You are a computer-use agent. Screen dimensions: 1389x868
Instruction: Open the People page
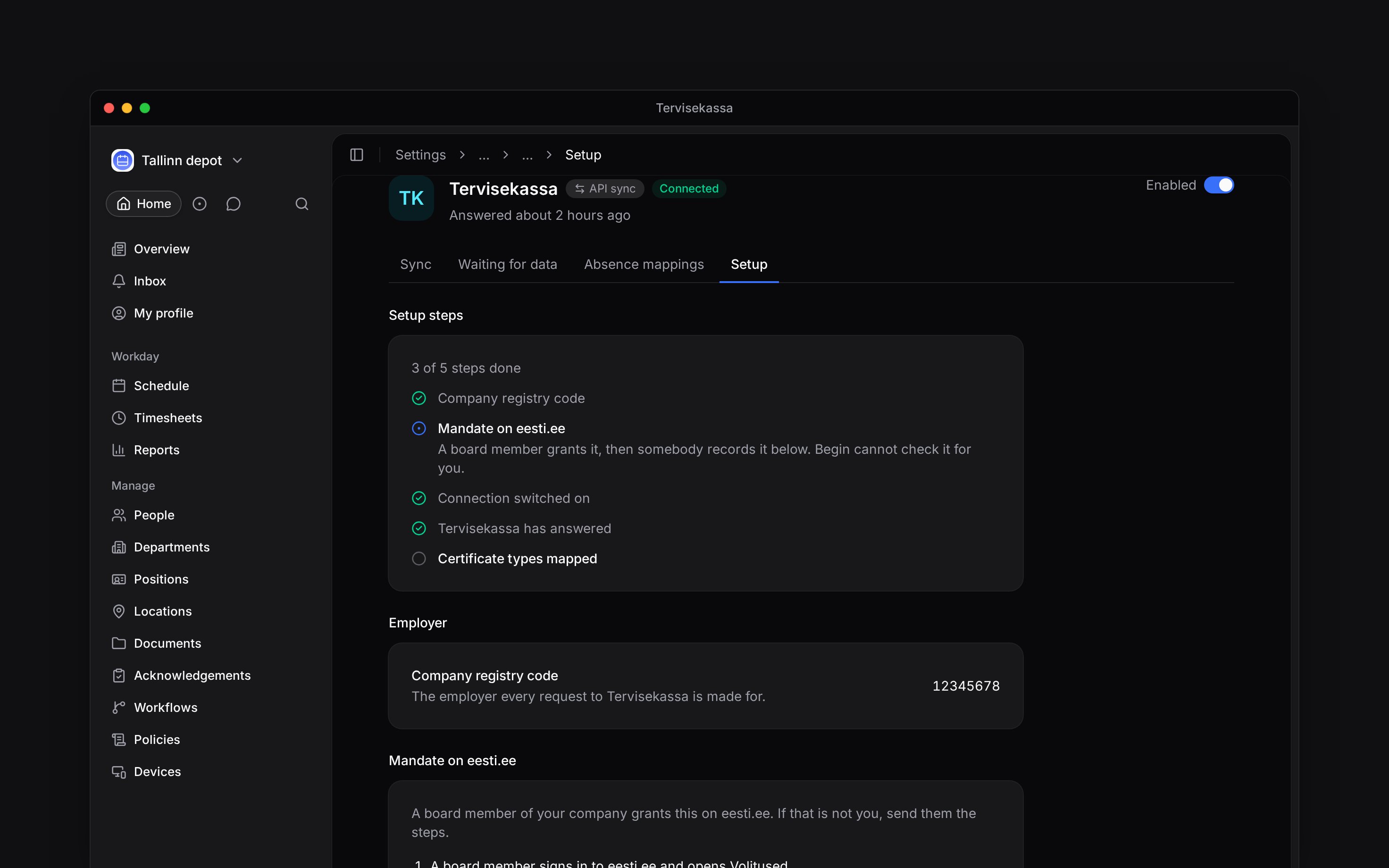click(211, 515)
